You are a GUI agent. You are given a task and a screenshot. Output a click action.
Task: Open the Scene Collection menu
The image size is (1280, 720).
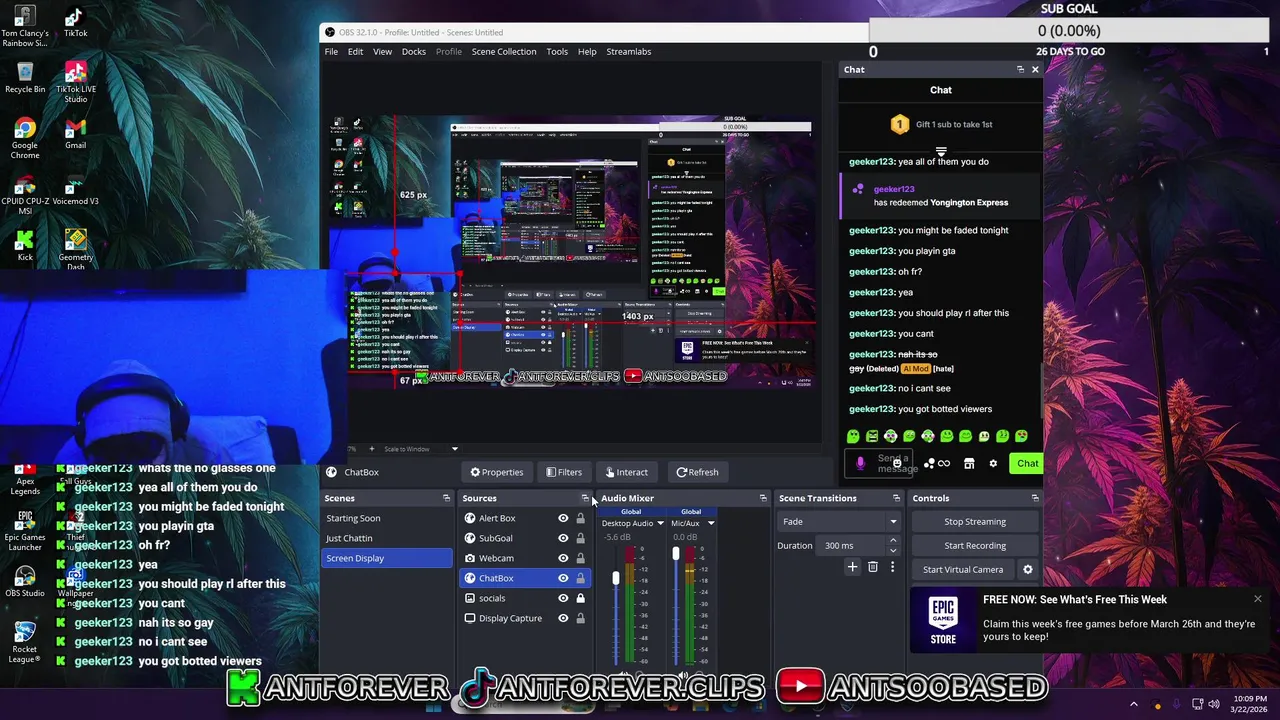(x=504, y=51)
